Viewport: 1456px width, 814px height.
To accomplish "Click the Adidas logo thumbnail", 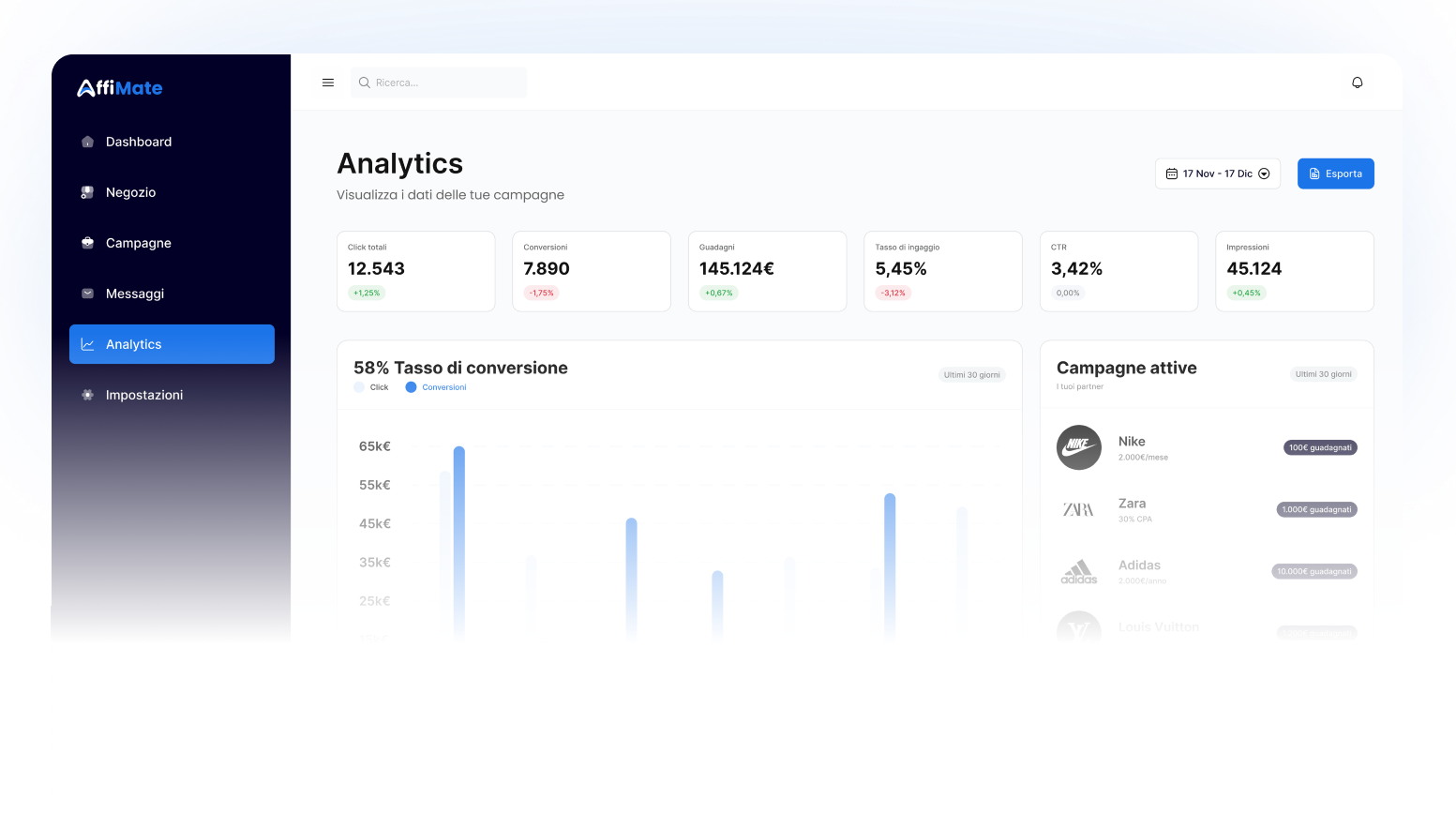I will click(x=1079, y=571).
